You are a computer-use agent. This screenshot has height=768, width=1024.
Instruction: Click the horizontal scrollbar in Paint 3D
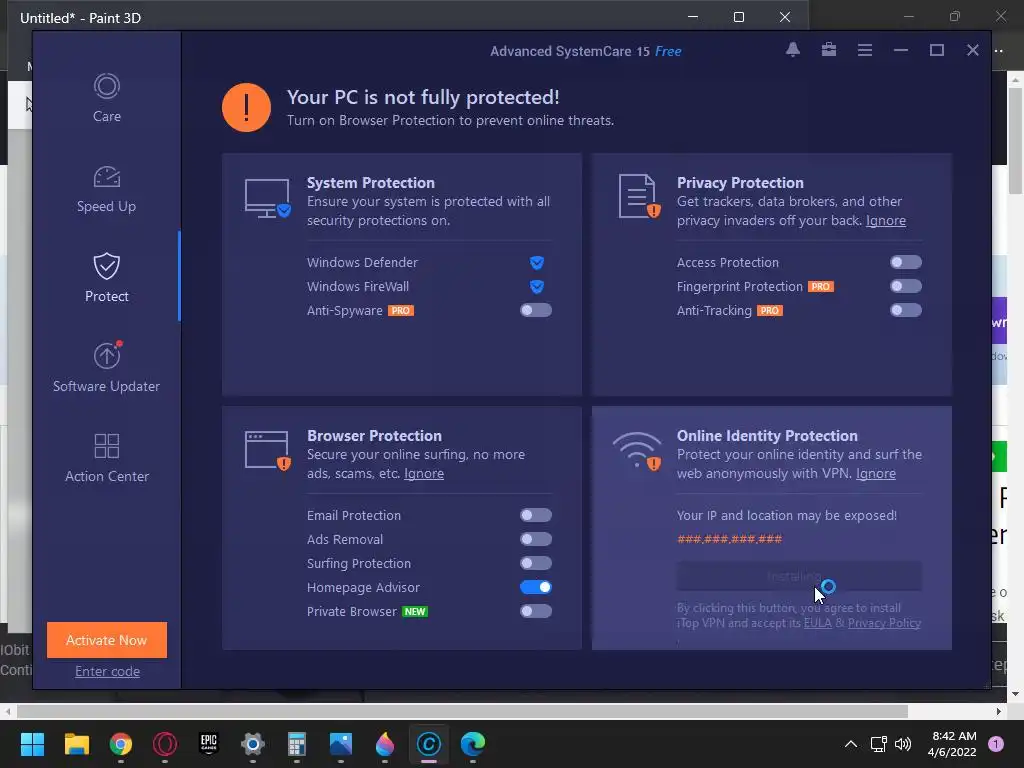pos(462,711)
